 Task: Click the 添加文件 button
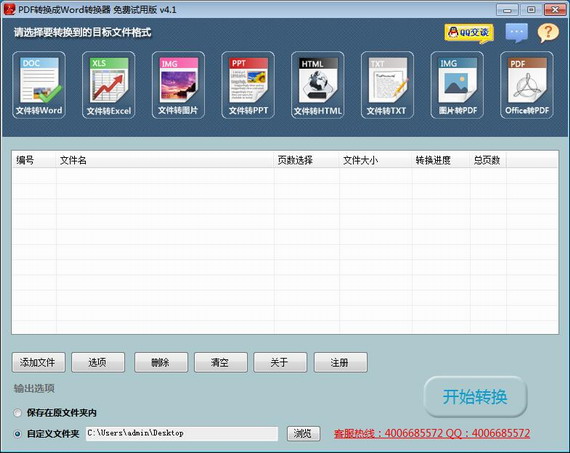pos(39,362)
